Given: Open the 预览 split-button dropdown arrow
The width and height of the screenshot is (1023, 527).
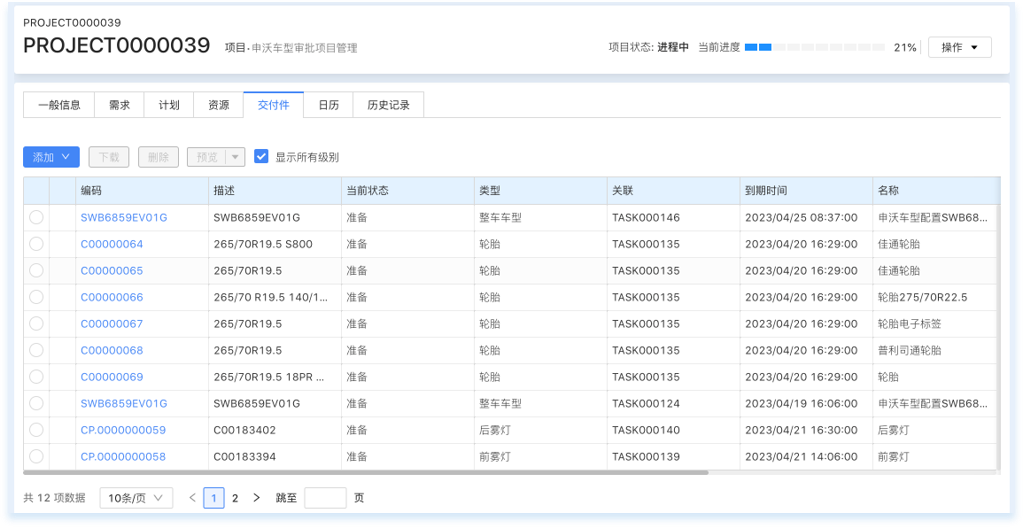Looking at the screenshot, I should click(235, 157).
